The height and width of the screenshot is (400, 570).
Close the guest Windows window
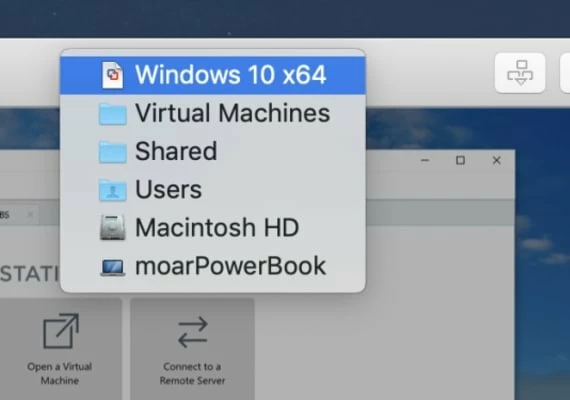pyautogui.click(x=496, y=160)
